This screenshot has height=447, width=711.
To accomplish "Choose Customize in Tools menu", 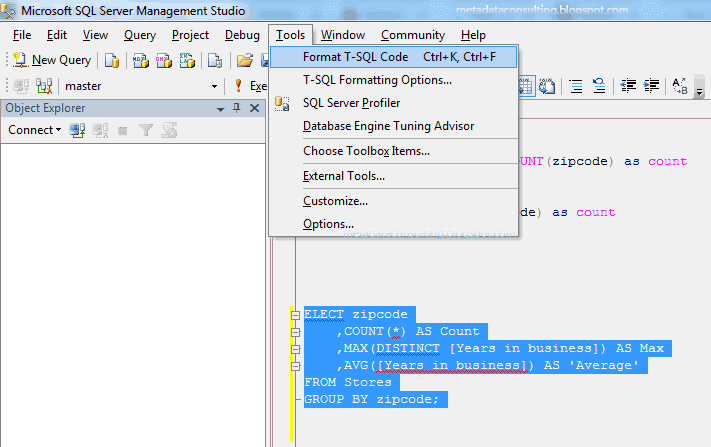I will 394,201.
